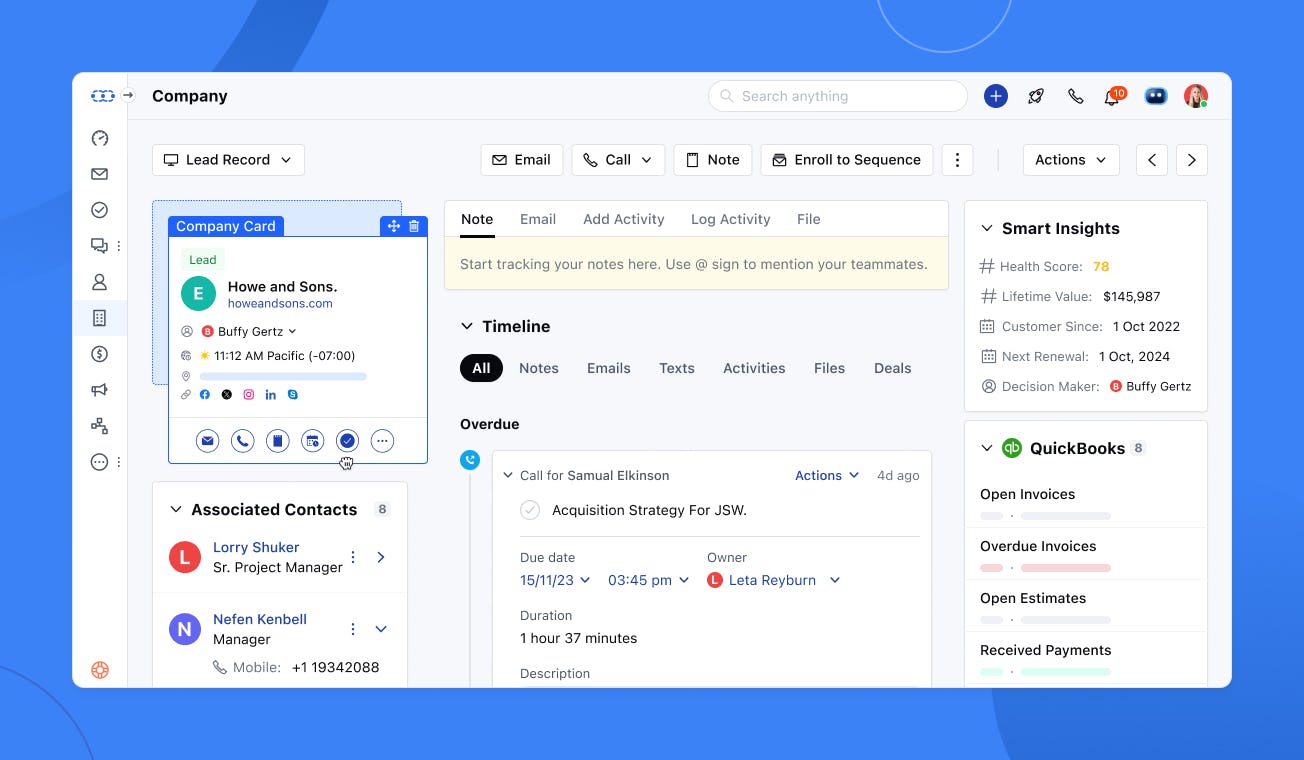Mark Acquisition Strategy For JSW task complete
The image size is (1304, 760).
tap(530, 510)
